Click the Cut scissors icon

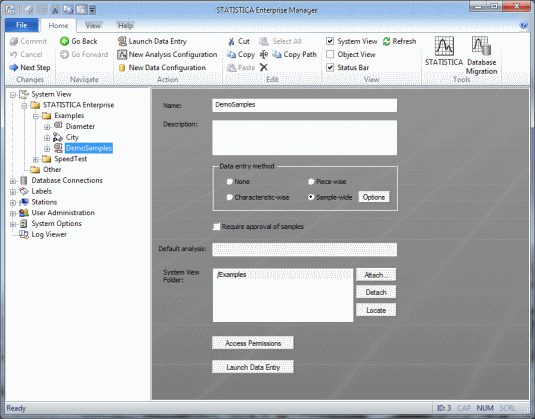[231, 41]
